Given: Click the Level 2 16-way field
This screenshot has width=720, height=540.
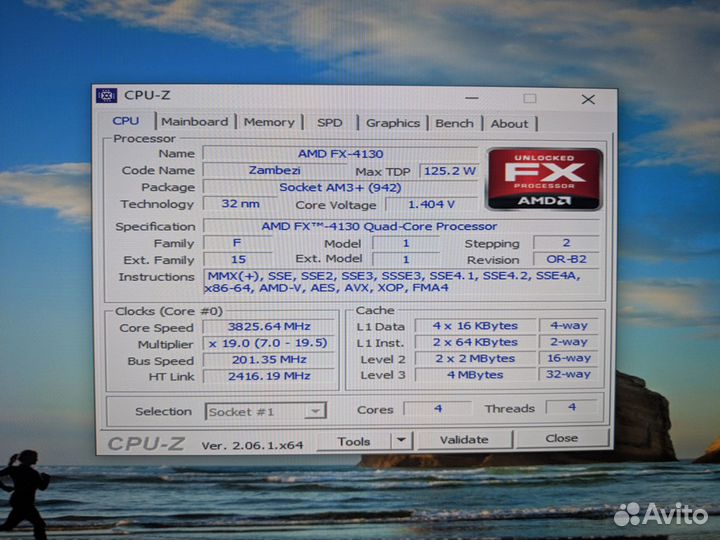Looking at the screenshot, I should coord(568,358).
